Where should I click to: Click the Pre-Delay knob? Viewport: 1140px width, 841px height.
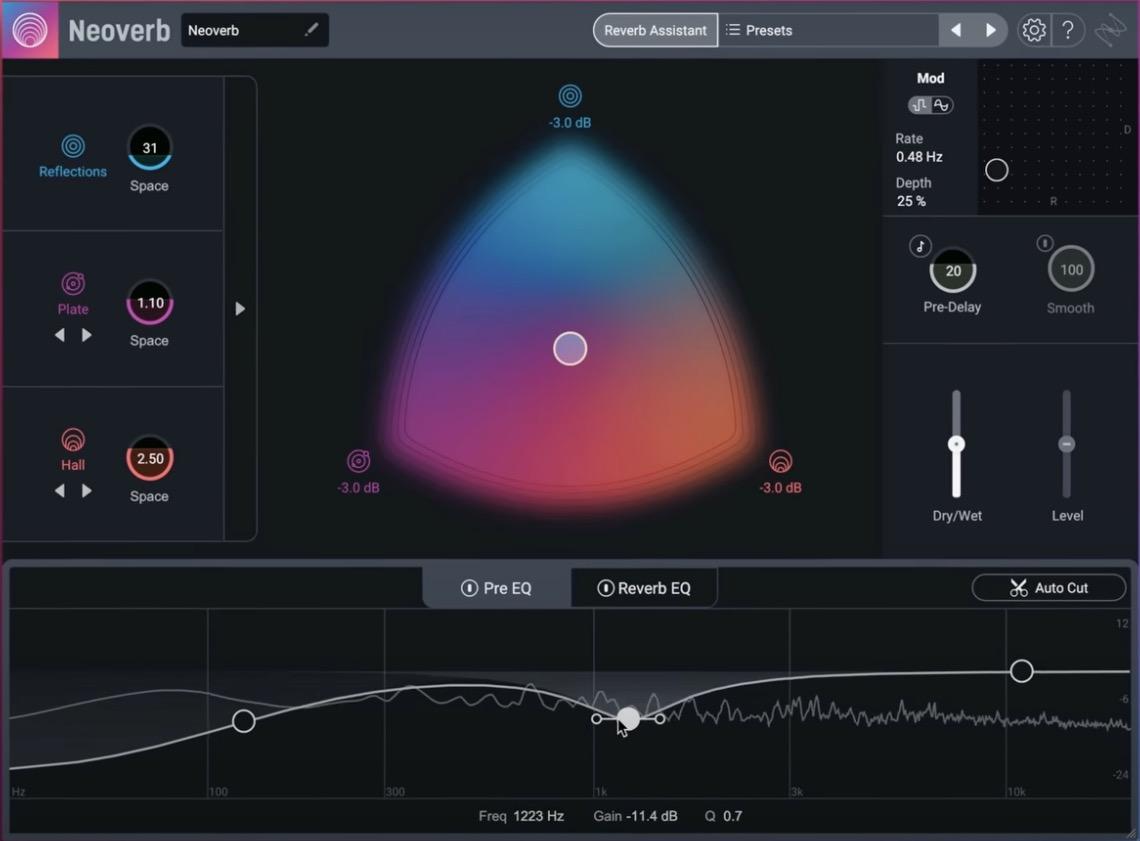pos(952,270)
